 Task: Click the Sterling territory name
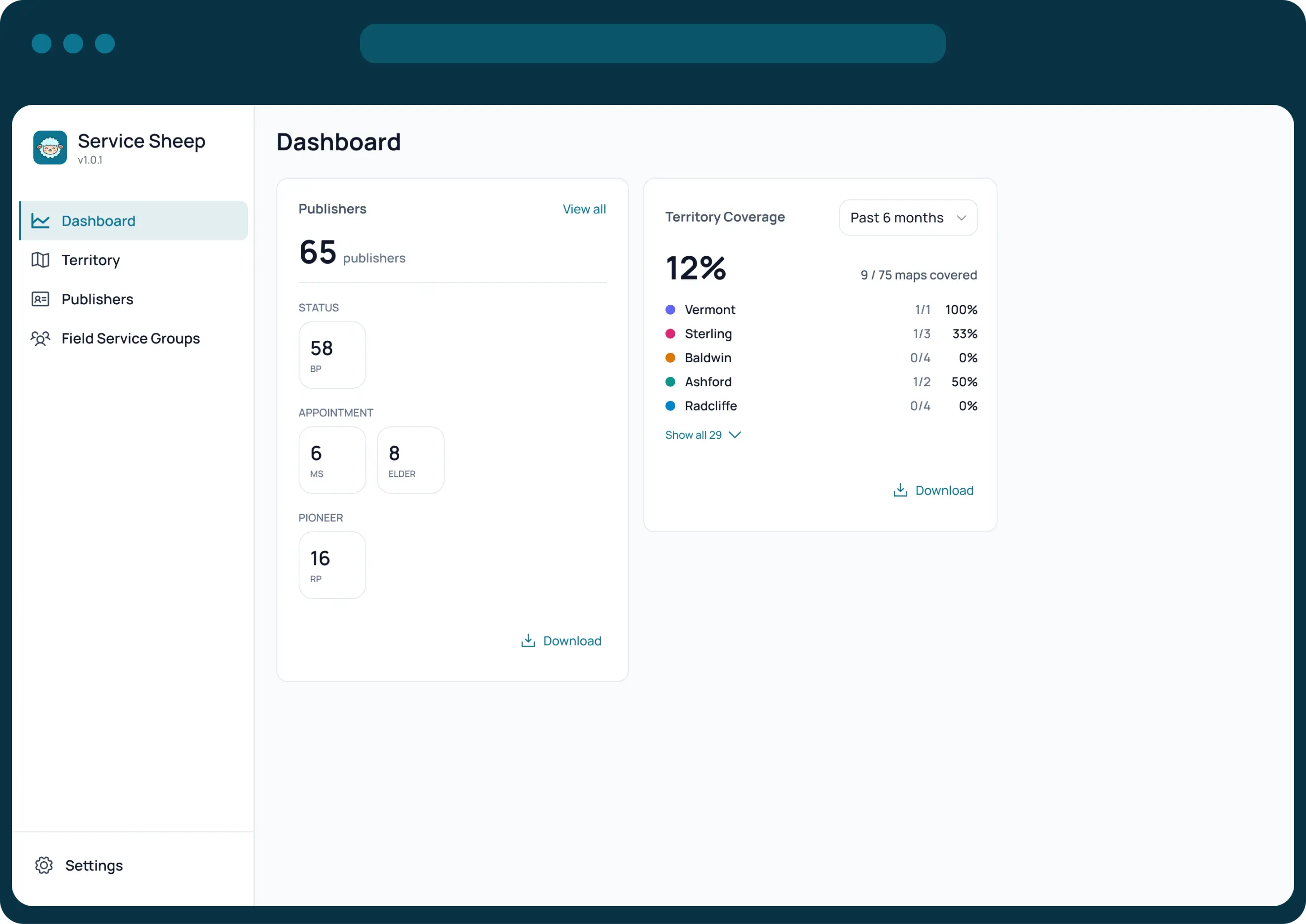click(x=708, y=333)
